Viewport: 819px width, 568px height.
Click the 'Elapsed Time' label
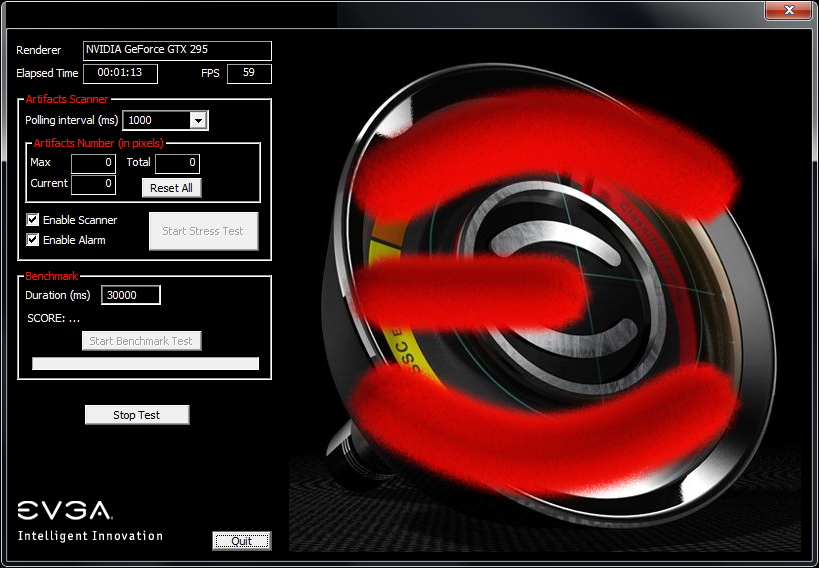coord(47,73)
